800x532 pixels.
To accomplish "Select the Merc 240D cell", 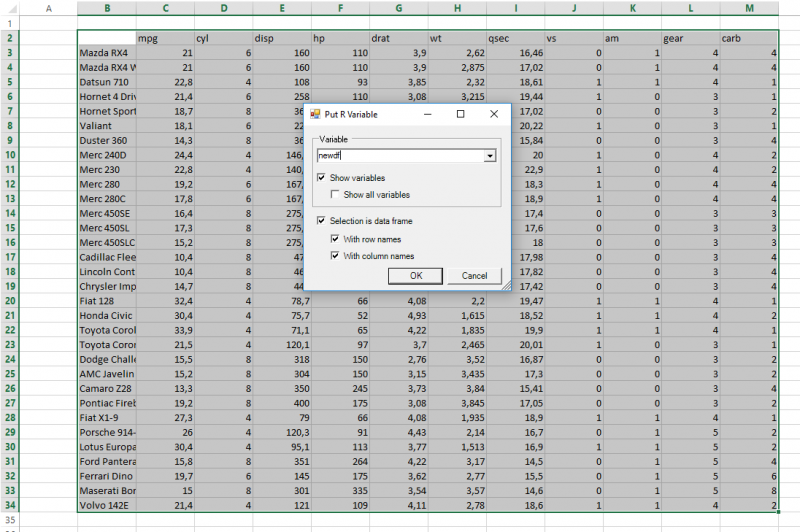I will point(107,155).
